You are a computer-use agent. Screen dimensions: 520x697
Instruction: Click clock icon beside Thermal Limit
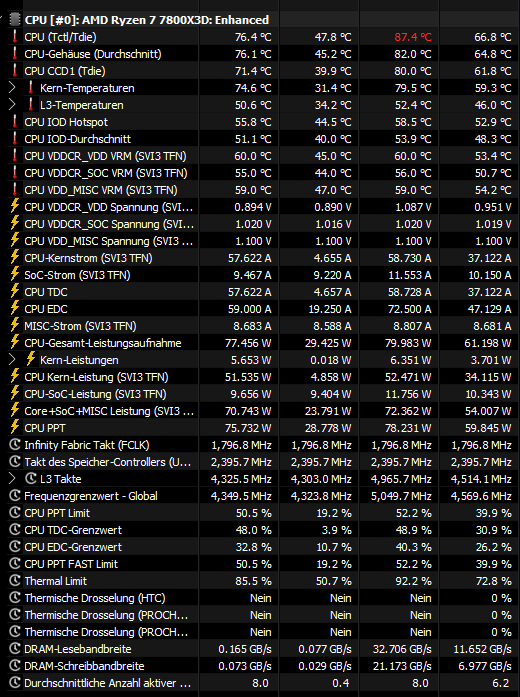point(15,581)
